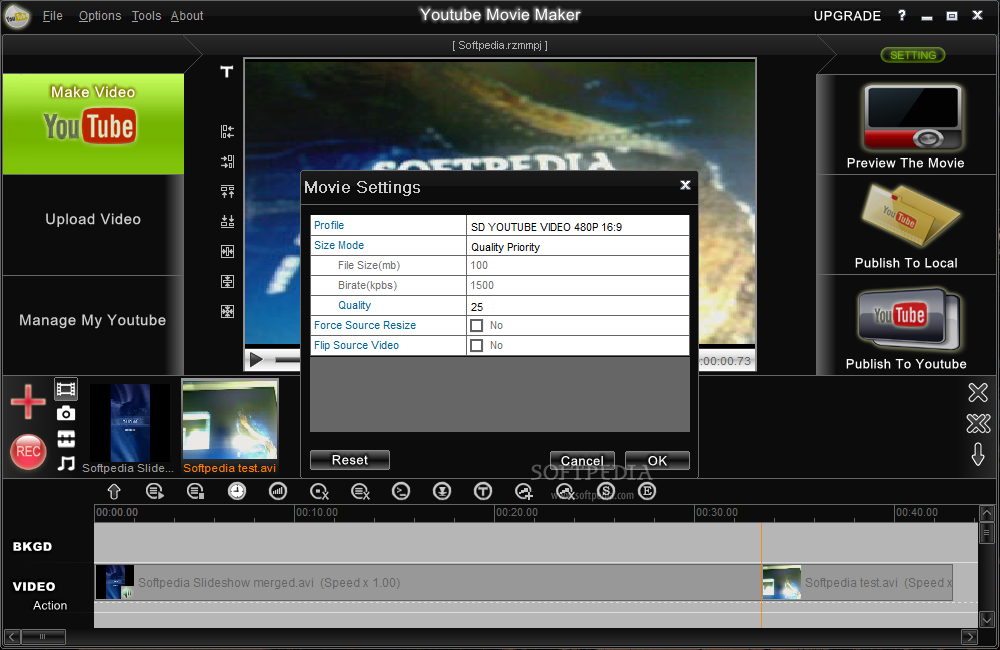Click the timeline horizontal scroll right arrow
Screen dimensions: 1000x650
tap(969, 636)
